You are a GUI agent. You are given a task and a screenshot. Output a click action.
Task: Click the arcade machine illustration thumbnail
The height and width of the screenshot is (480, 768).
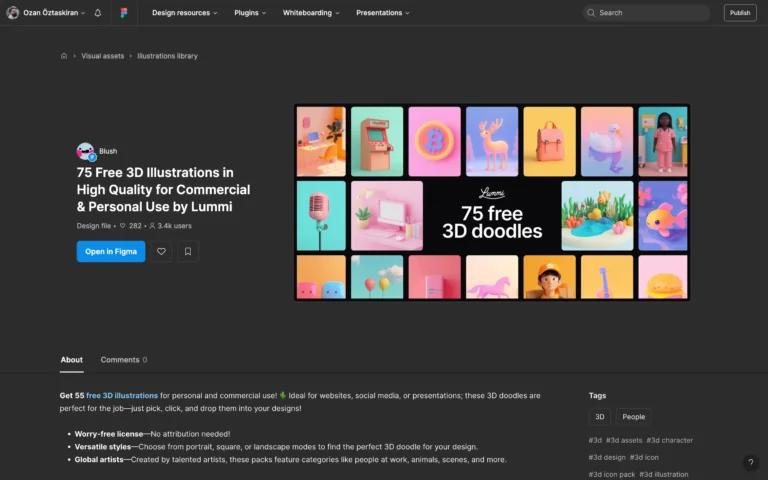(x=377, y=141)
